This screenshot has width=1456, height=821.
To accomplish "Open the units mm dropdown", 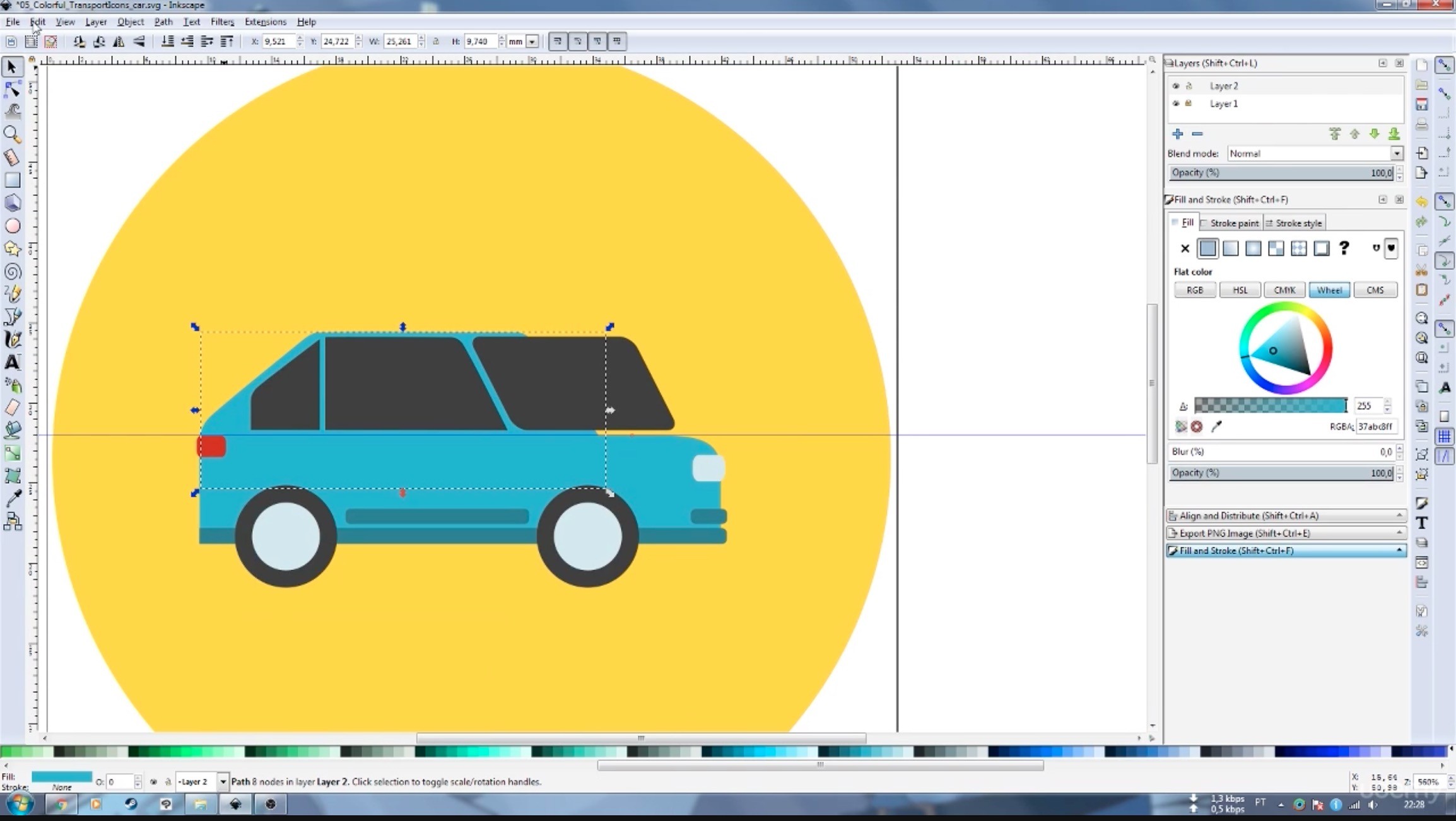I will (532, 42).
